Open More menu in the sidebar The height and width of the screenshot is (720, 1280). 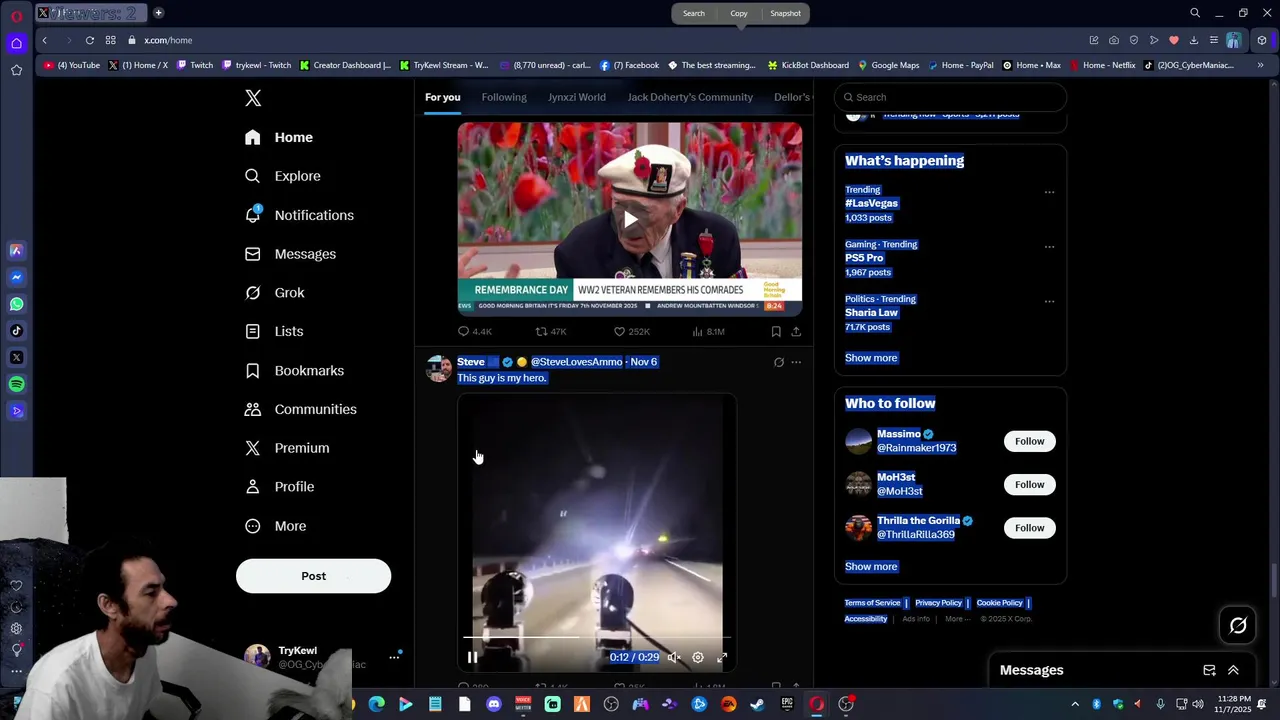276,526
